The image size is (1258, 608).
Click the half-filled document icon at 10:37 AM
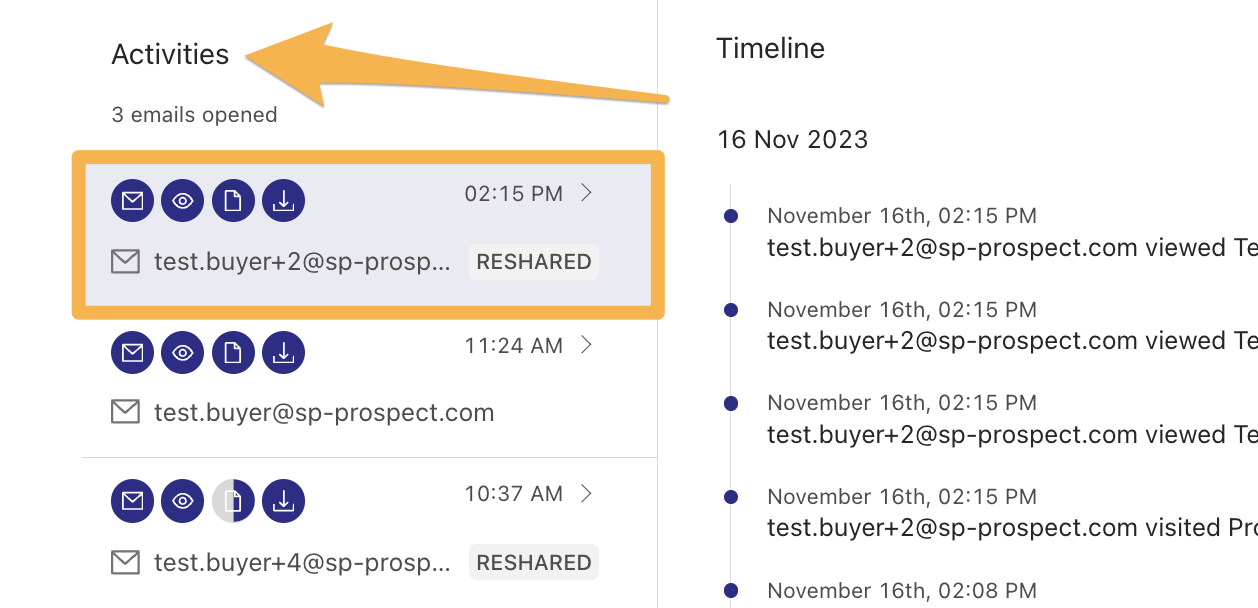pos(233,501)
